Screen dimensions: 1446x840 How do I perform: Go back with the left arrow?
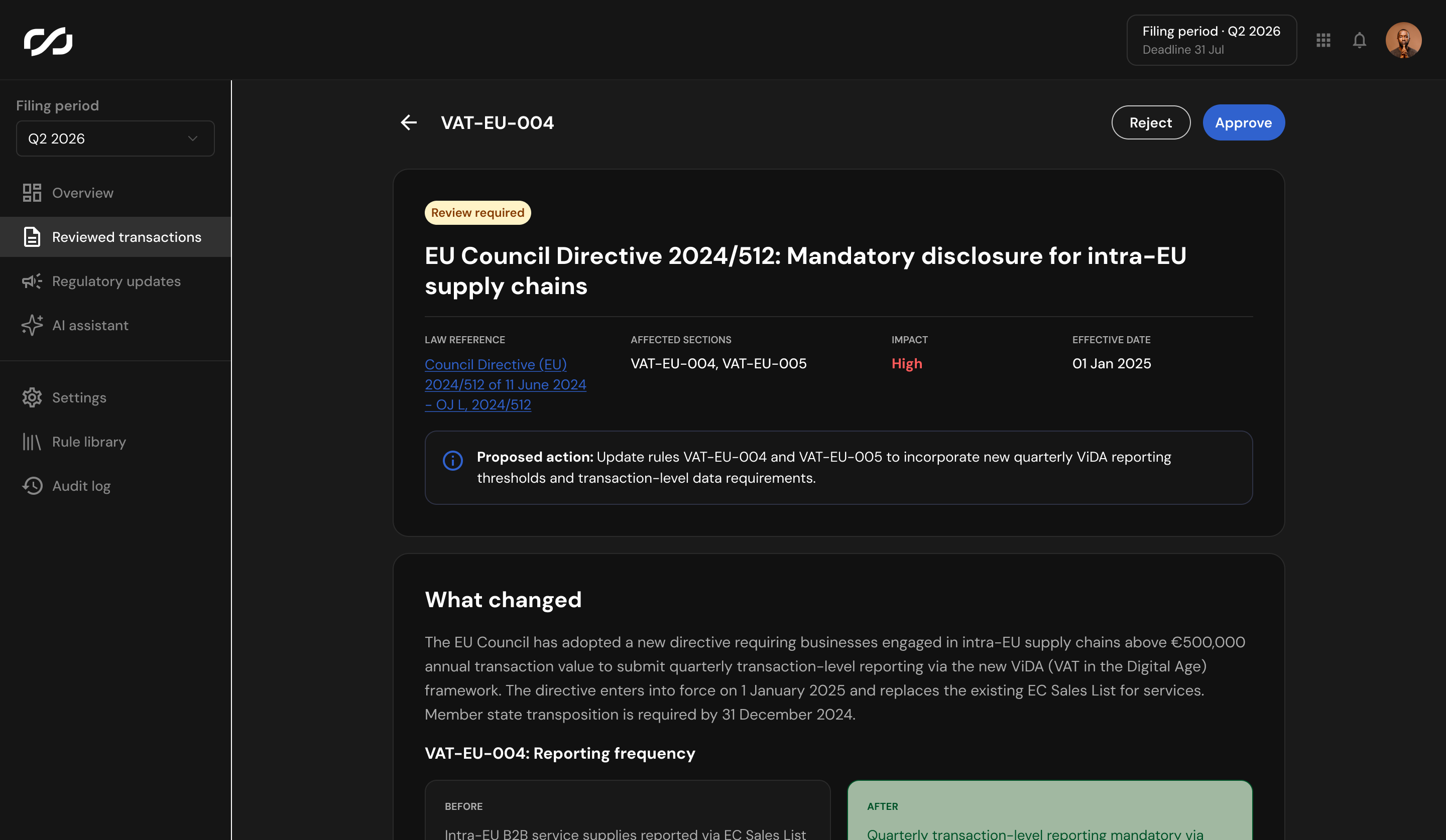click(409, 122)
